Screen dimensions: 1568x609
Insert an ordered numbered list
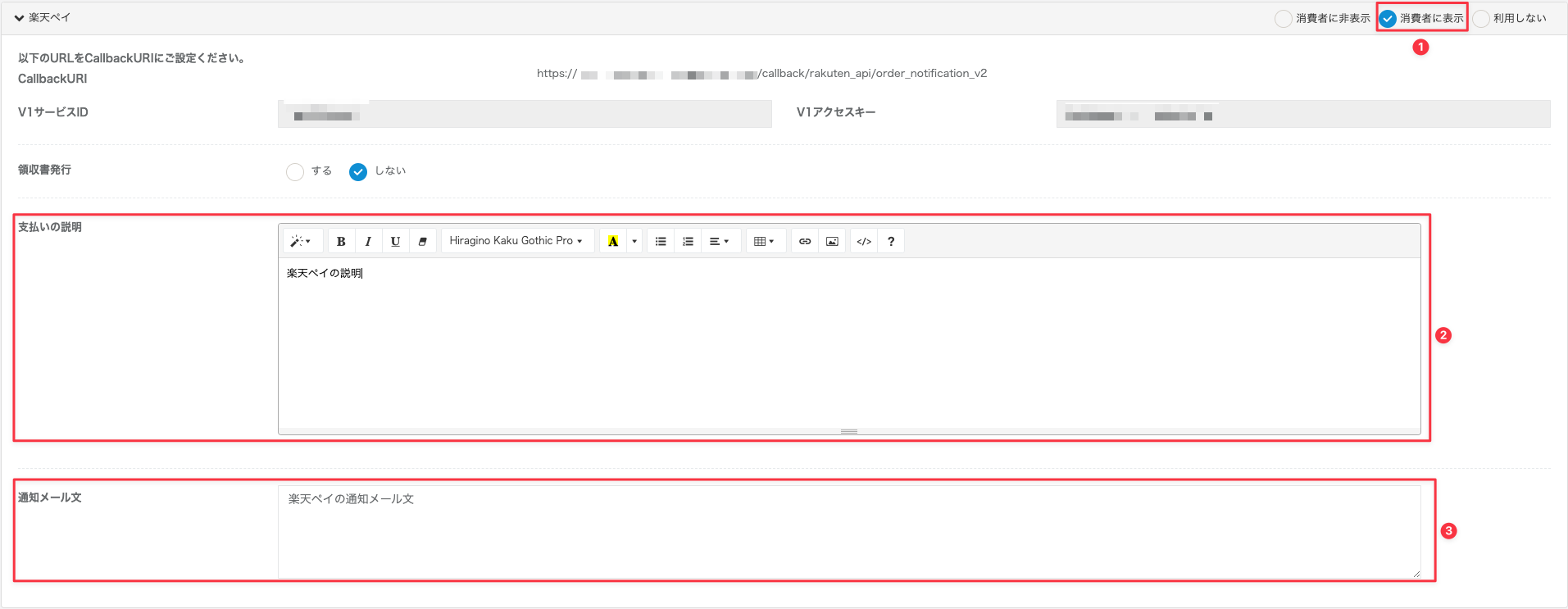point(688,241)
